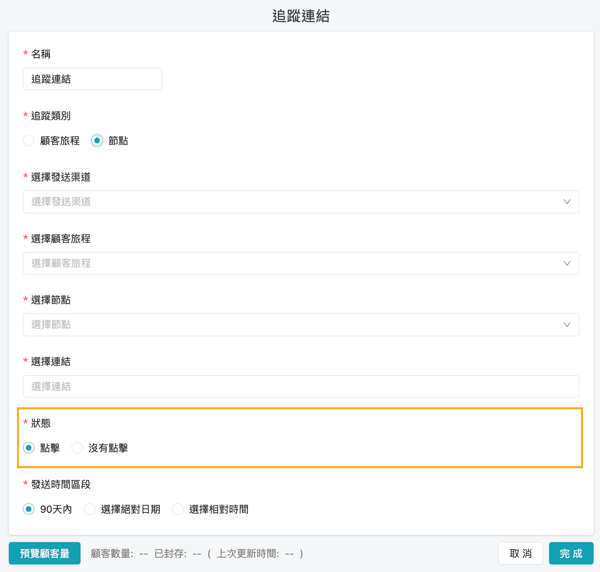Open the 選擇節點 dropdown field

[290, 325]
